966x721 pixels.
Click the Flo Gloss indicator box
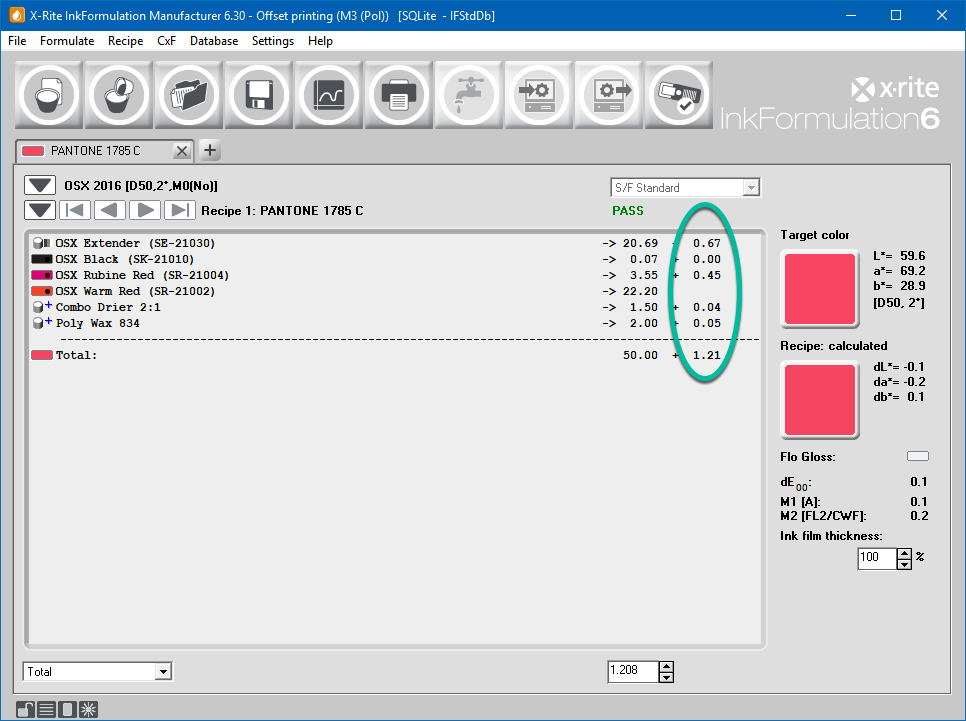click(x=918, y=456)
